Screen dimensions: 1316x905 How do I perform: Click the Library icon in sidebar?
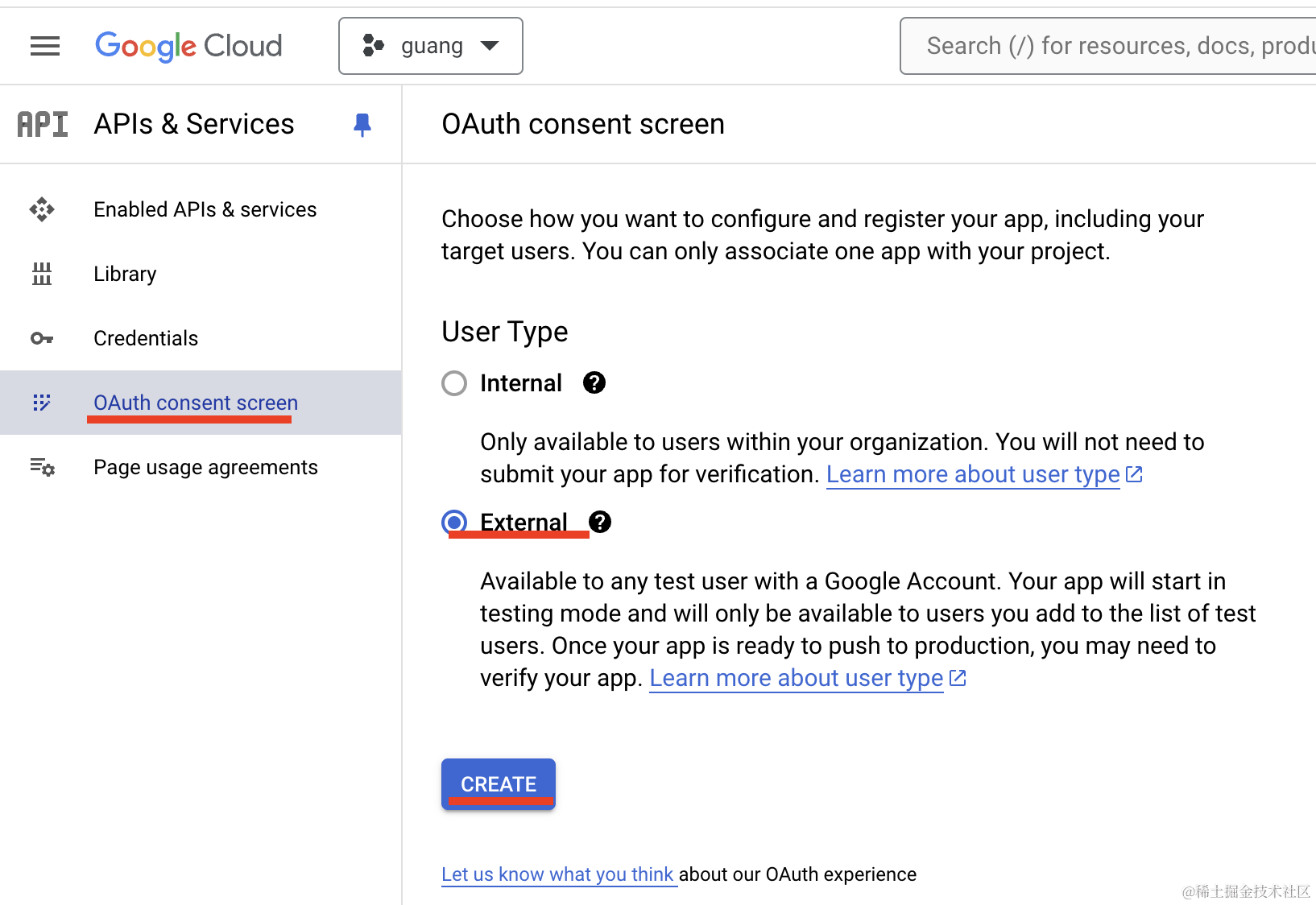(42, 274)
